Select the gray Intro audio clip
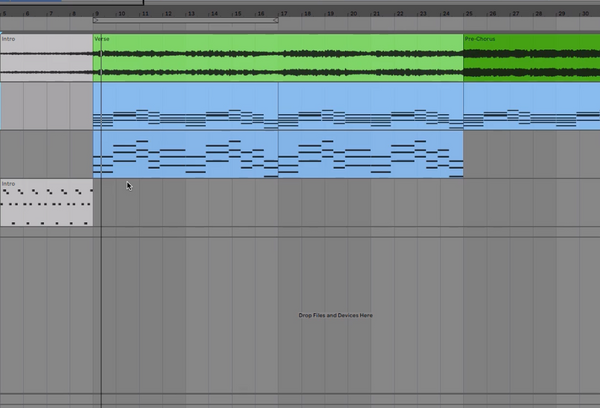This screenshot has width=600, height=408. [47, 58]
